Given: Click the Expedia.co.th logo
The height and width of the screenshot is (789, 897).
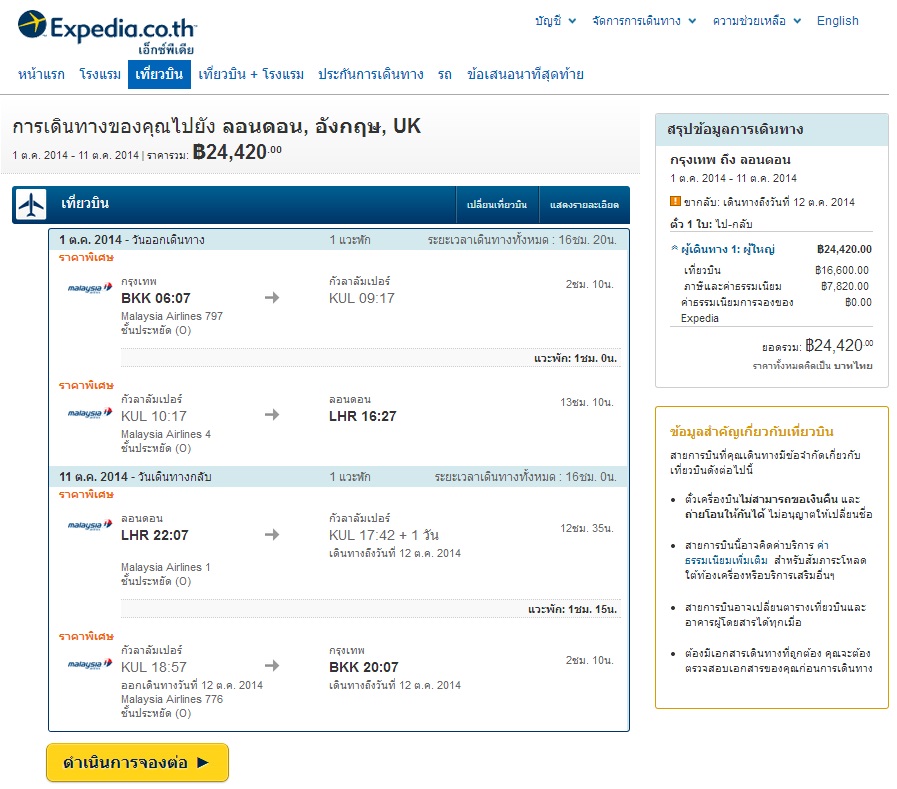Looking at the screenshot, I should (x=107, y=27).
